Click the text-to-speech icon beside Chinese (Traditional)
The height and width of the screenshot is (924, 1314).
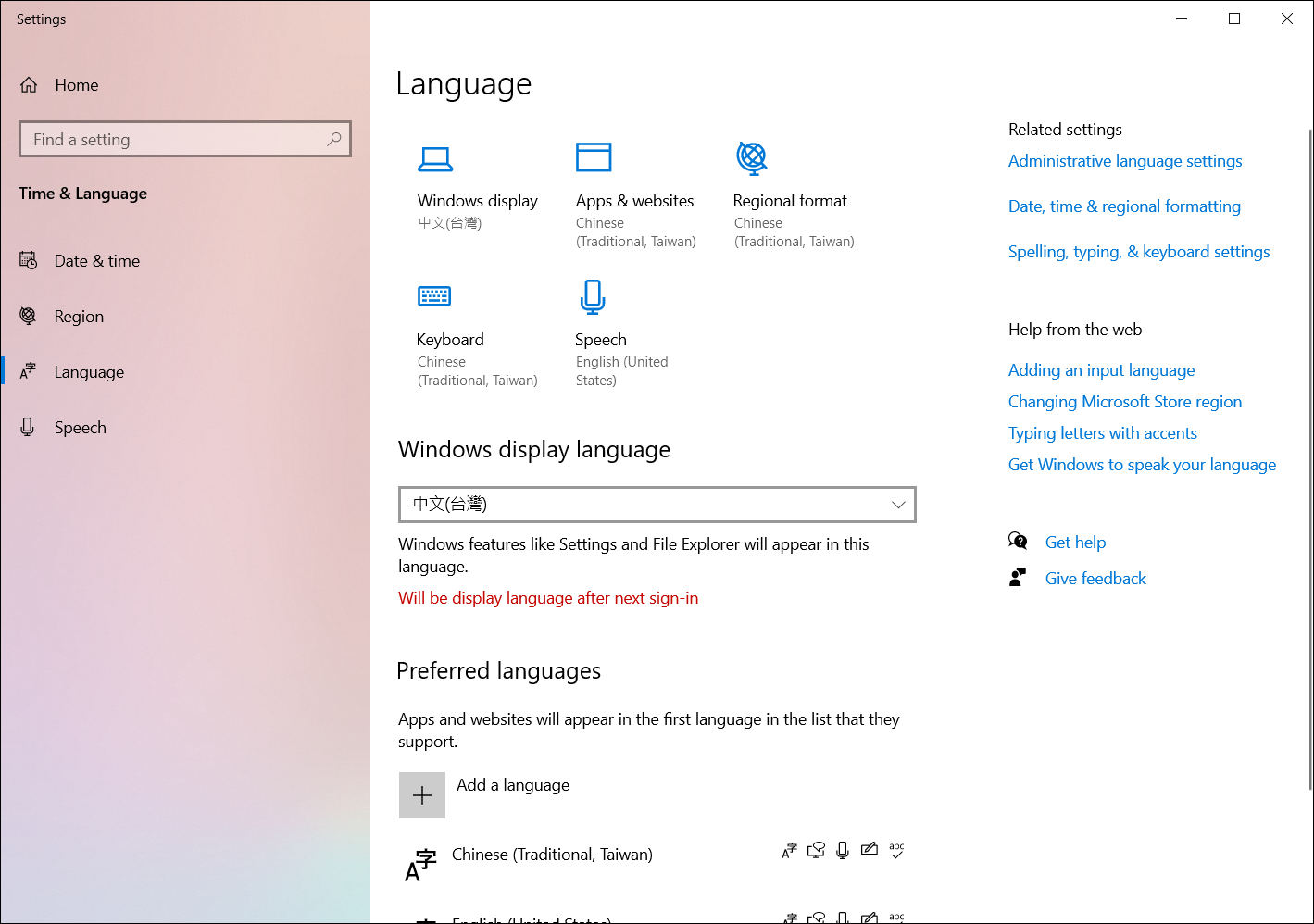coord(816,849)
